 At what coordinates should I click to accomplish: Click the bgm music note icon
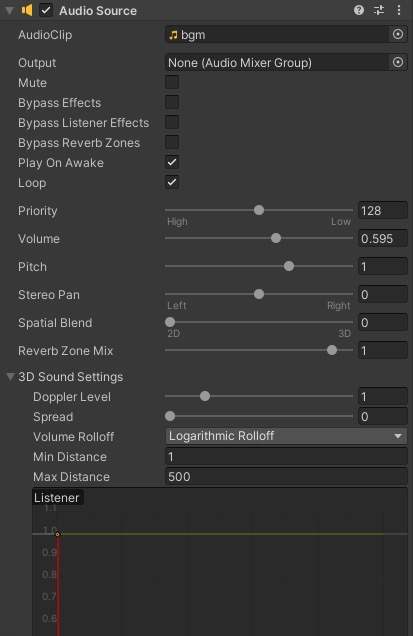(x=173, y=35)
